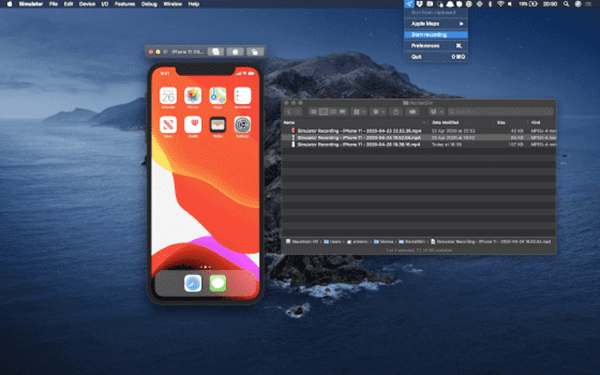Tap the News app icon
This screenshot has width=600, height=375.
[168, 125]
